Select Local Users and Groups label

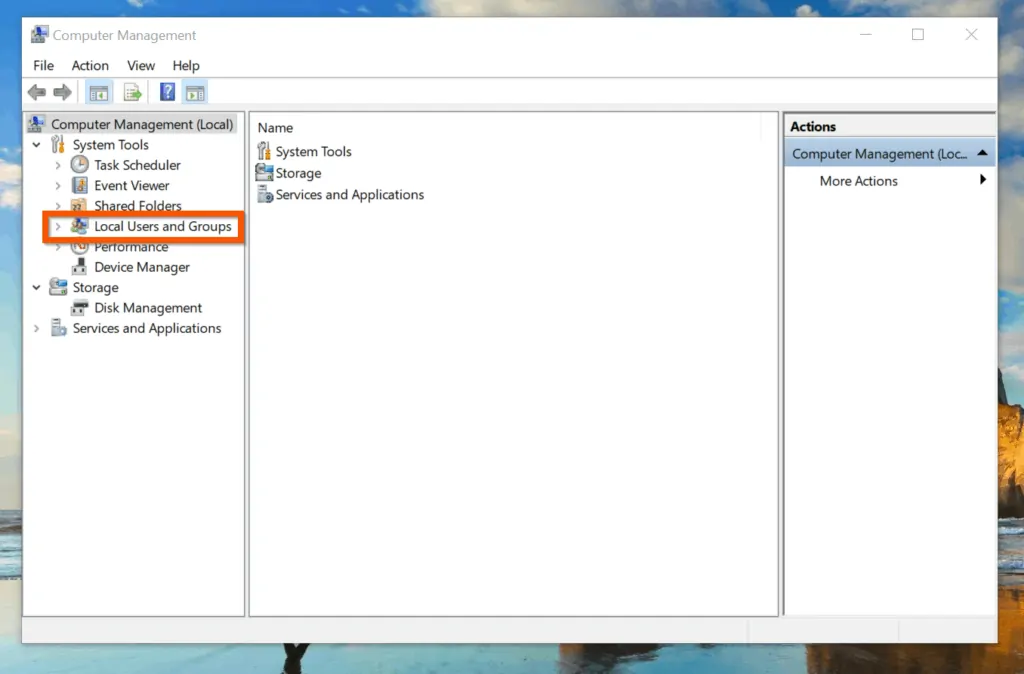click(x=163, y=226)
